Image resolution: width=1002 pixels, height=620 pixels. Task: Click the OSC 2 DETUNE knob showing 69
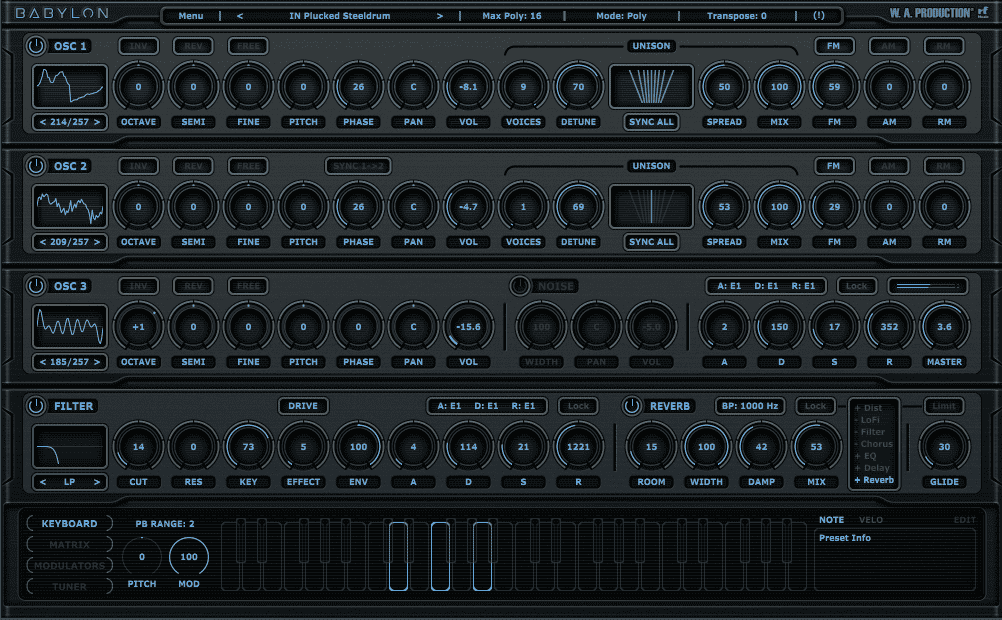click(x=578, y=207)
